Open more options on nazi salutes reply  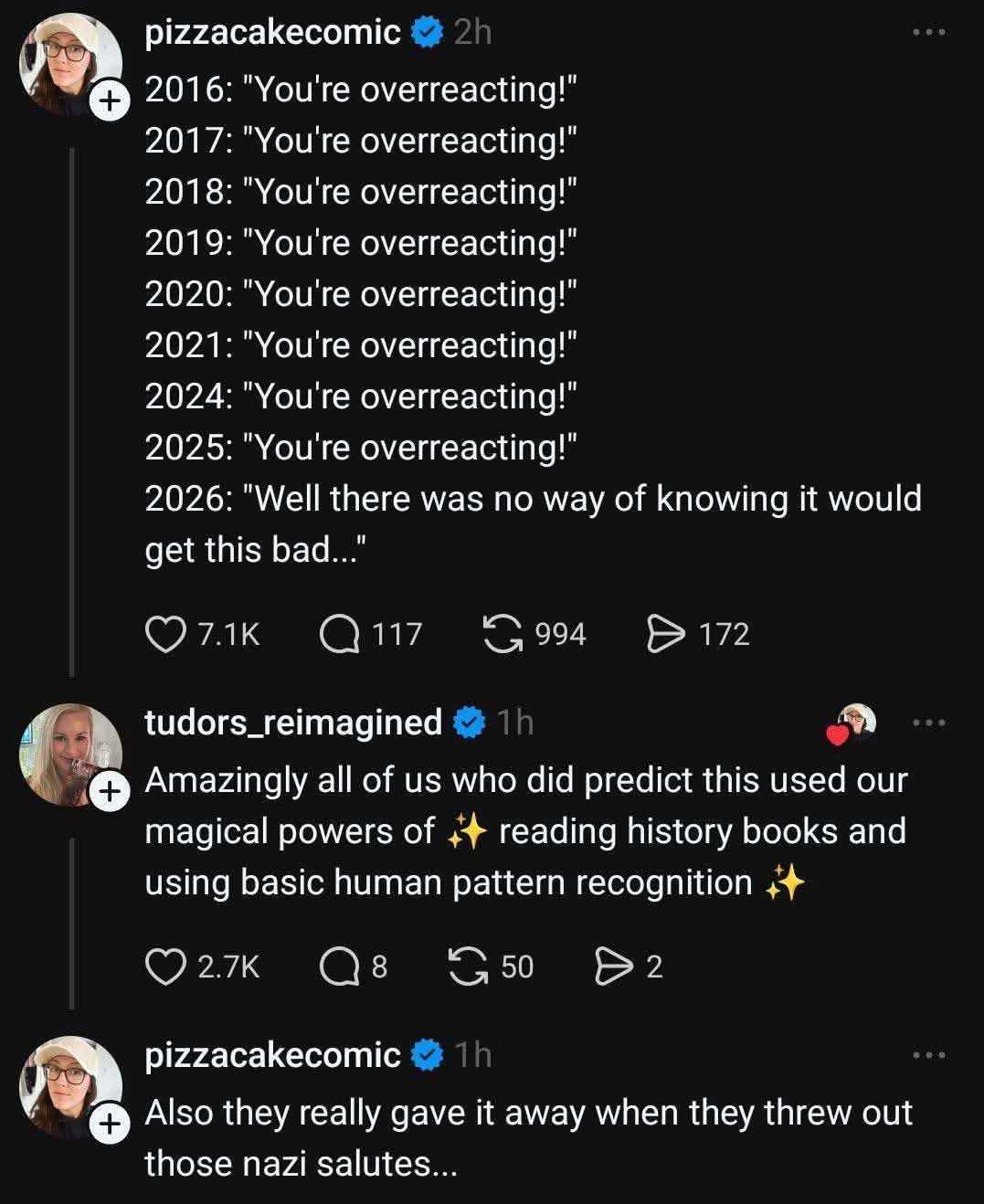(929, 1056)
